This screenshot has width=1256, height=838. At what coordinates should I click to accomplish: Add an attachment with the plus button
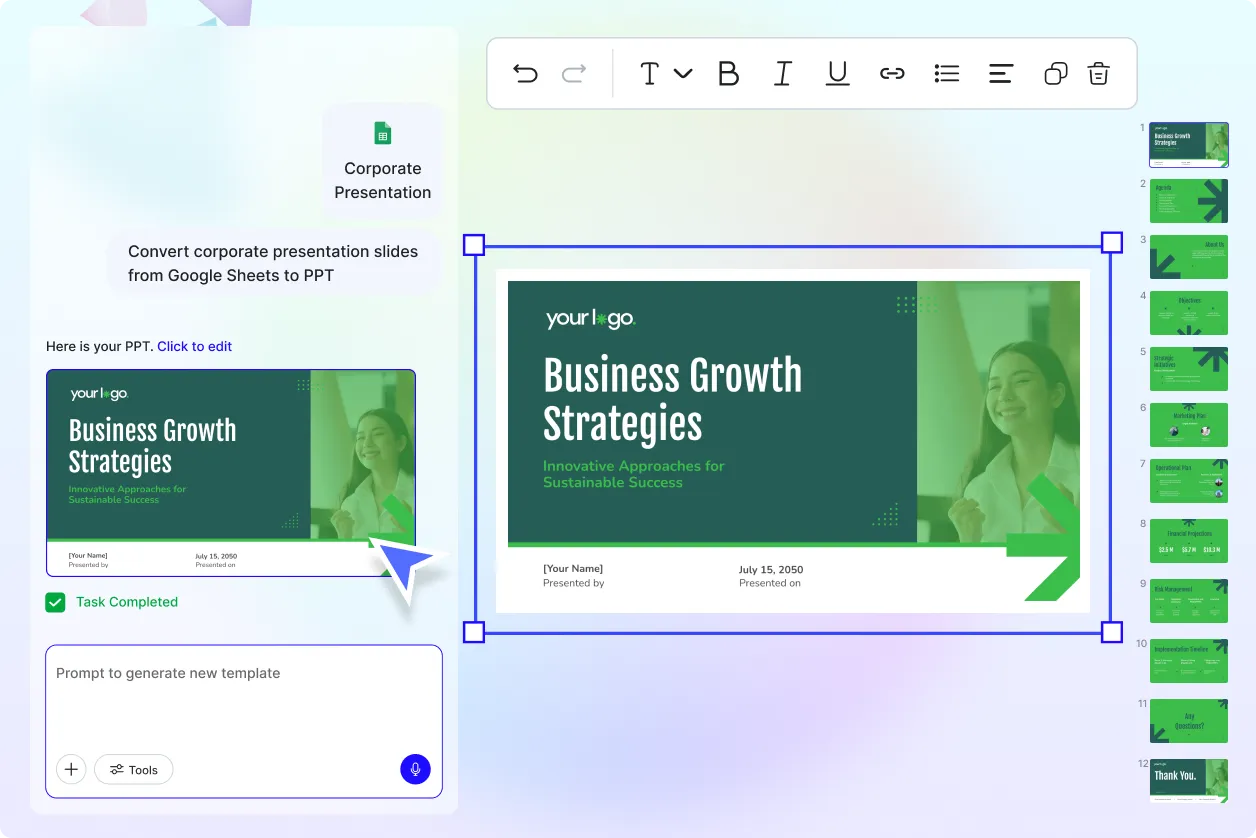click(x=71, y=769)
